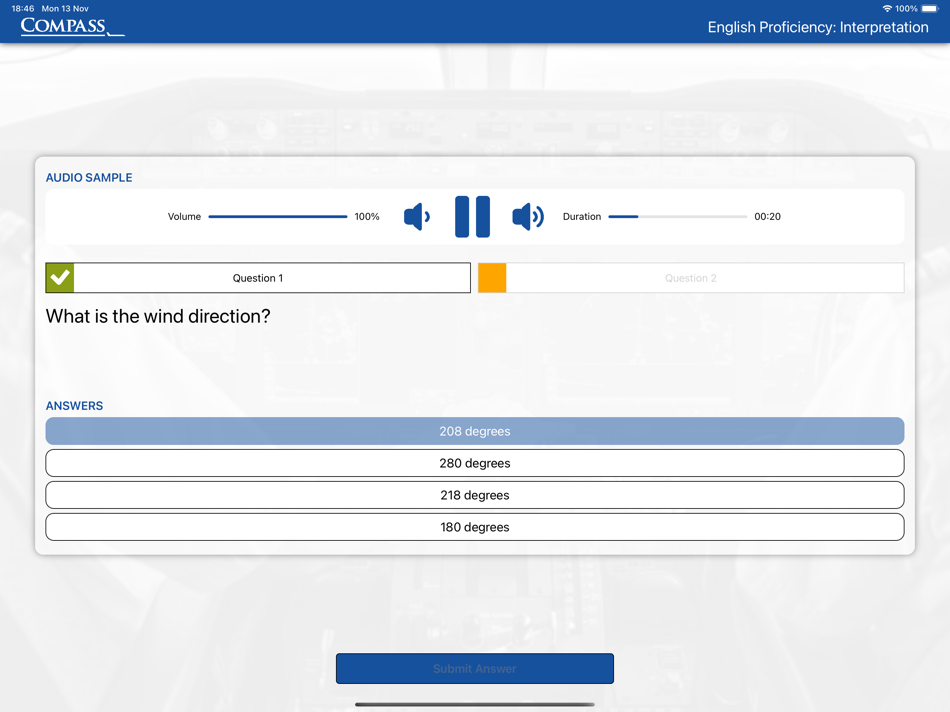Switch to the Question 2 tab
The image size is (950, 712).
coord(691,278)
